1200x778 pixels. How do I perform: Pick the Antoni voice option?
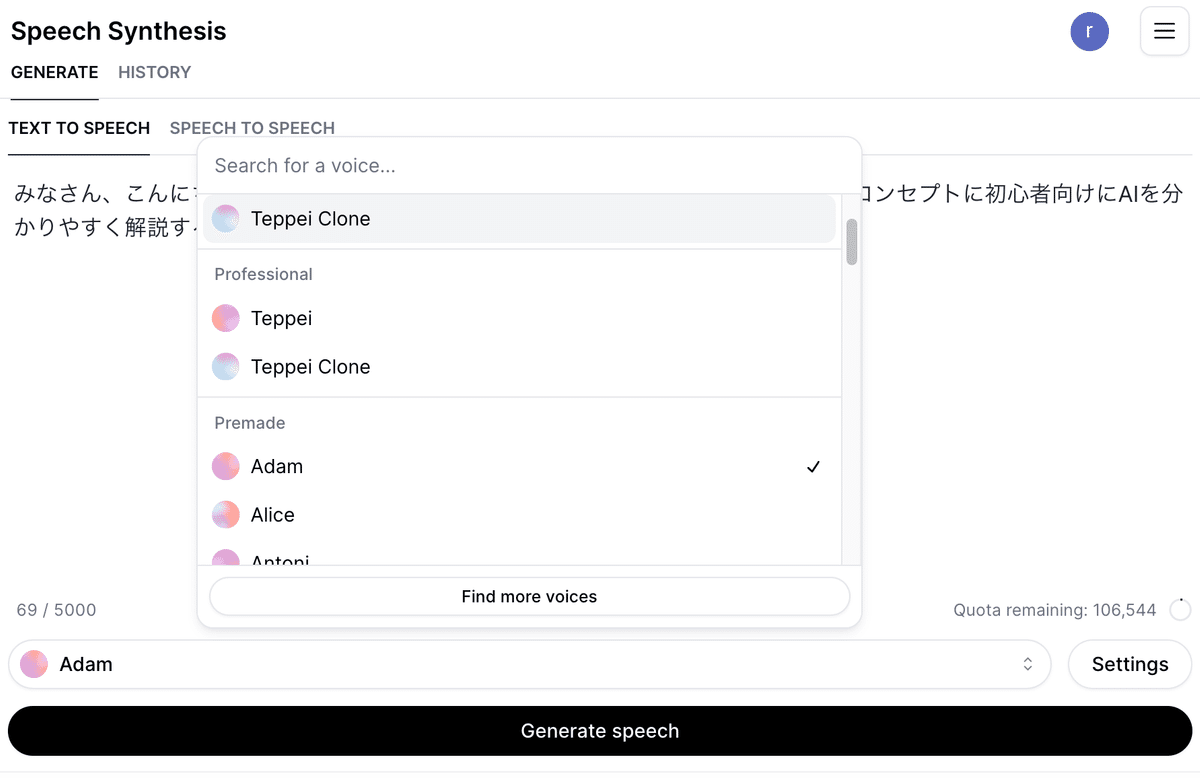280,558
